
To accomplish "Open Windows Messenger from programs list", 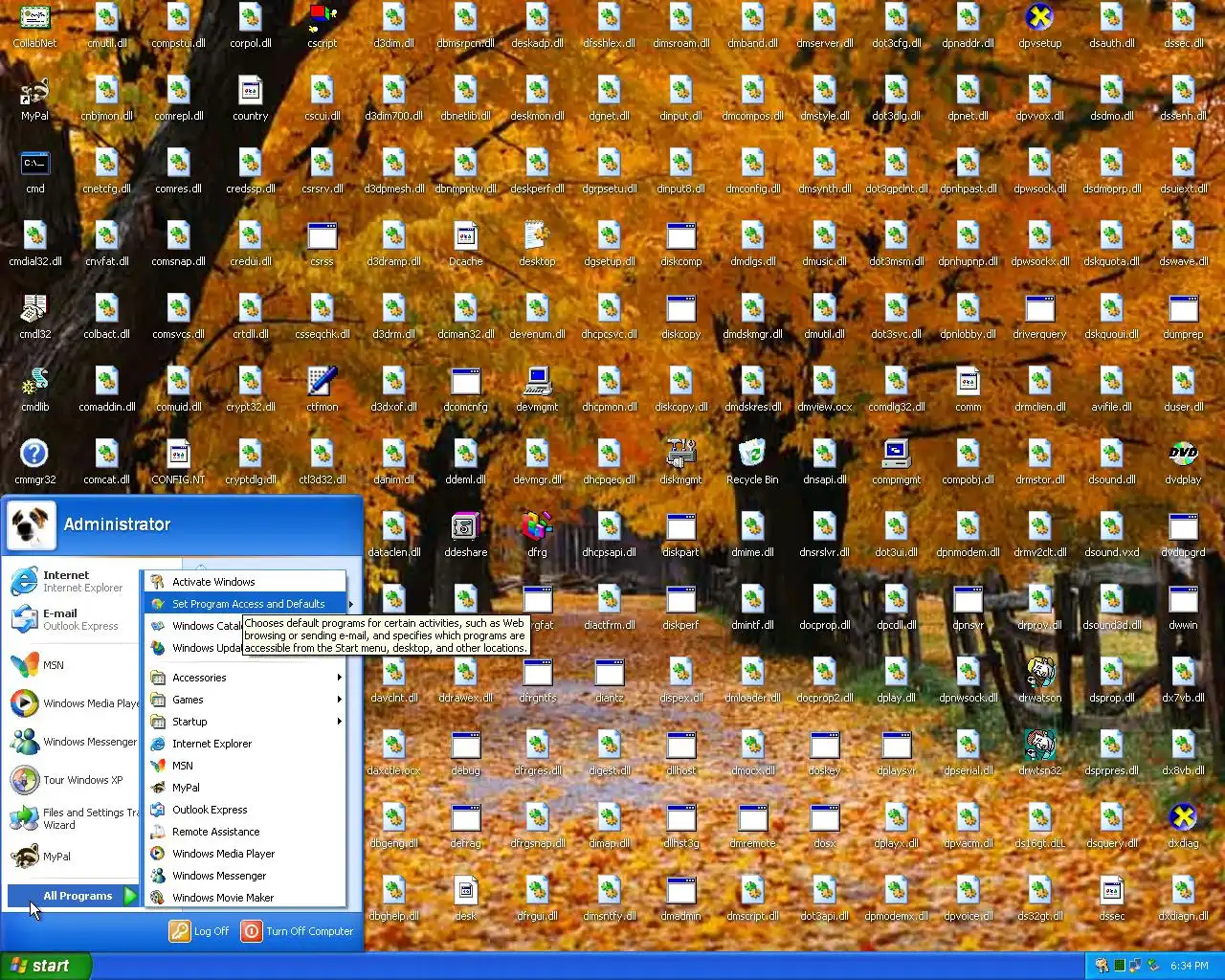I will click(245, 876).
